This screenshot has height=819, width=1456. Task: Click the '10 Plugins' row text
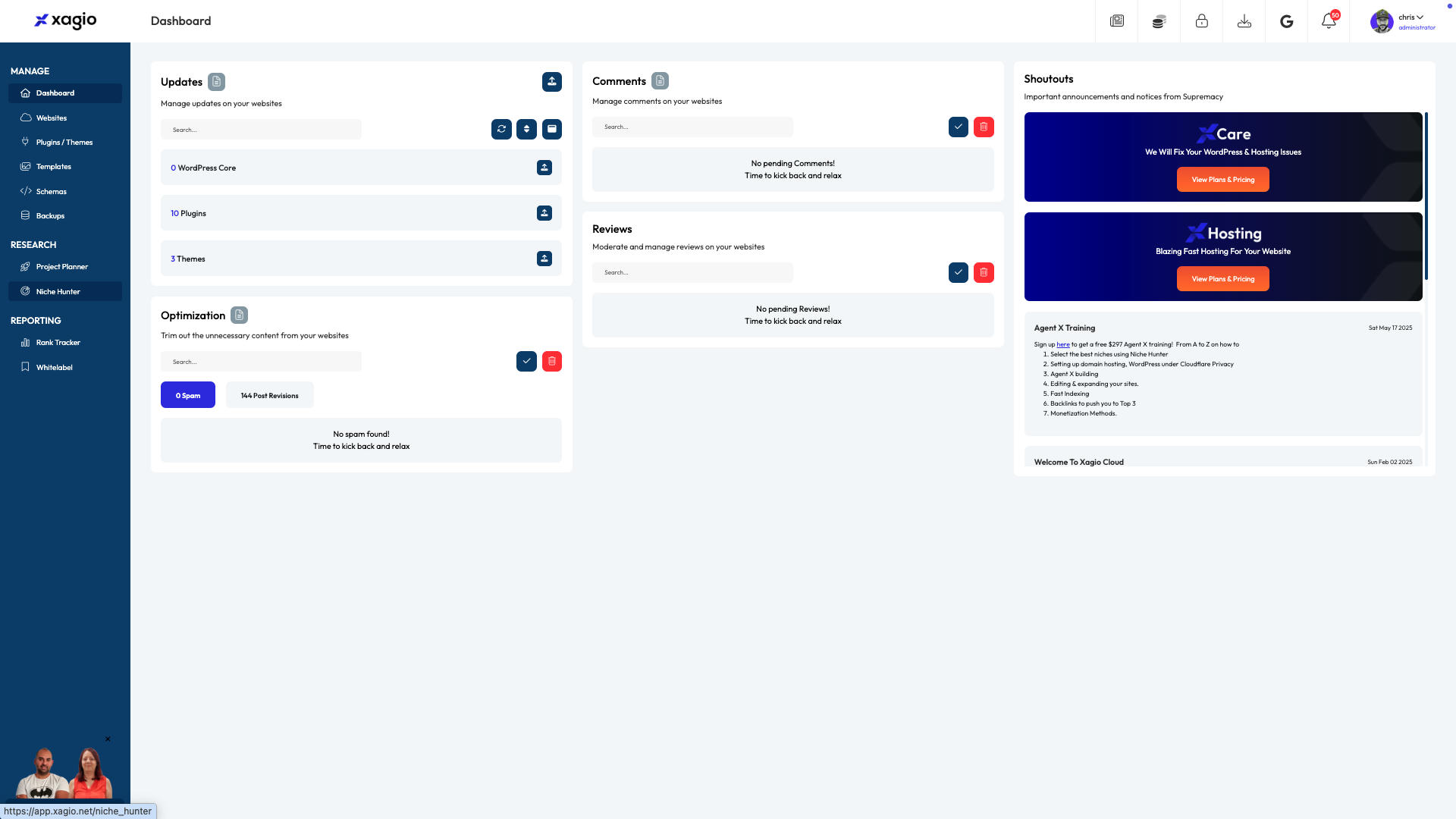(x=188, y=213)
